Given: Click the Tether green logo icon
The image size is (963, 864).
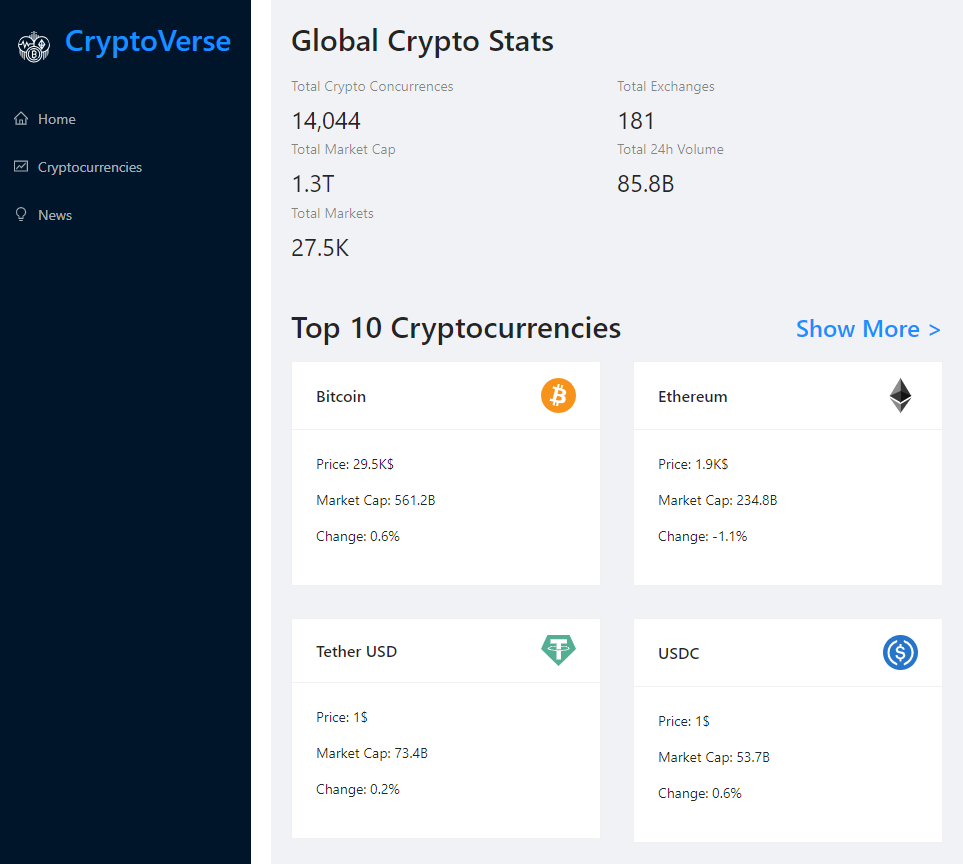Looking at the screenshot, I should tap(558, 650).
